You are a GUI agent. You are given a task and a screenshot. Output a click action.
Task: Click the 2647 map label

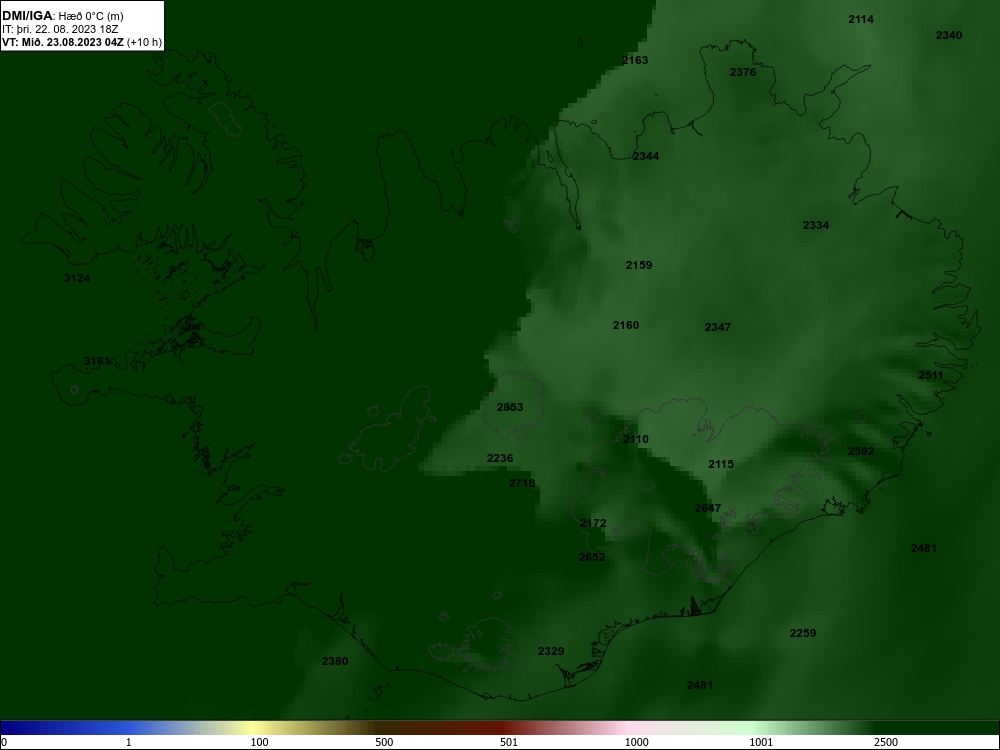pyautogui.click(x=707, y=509)
